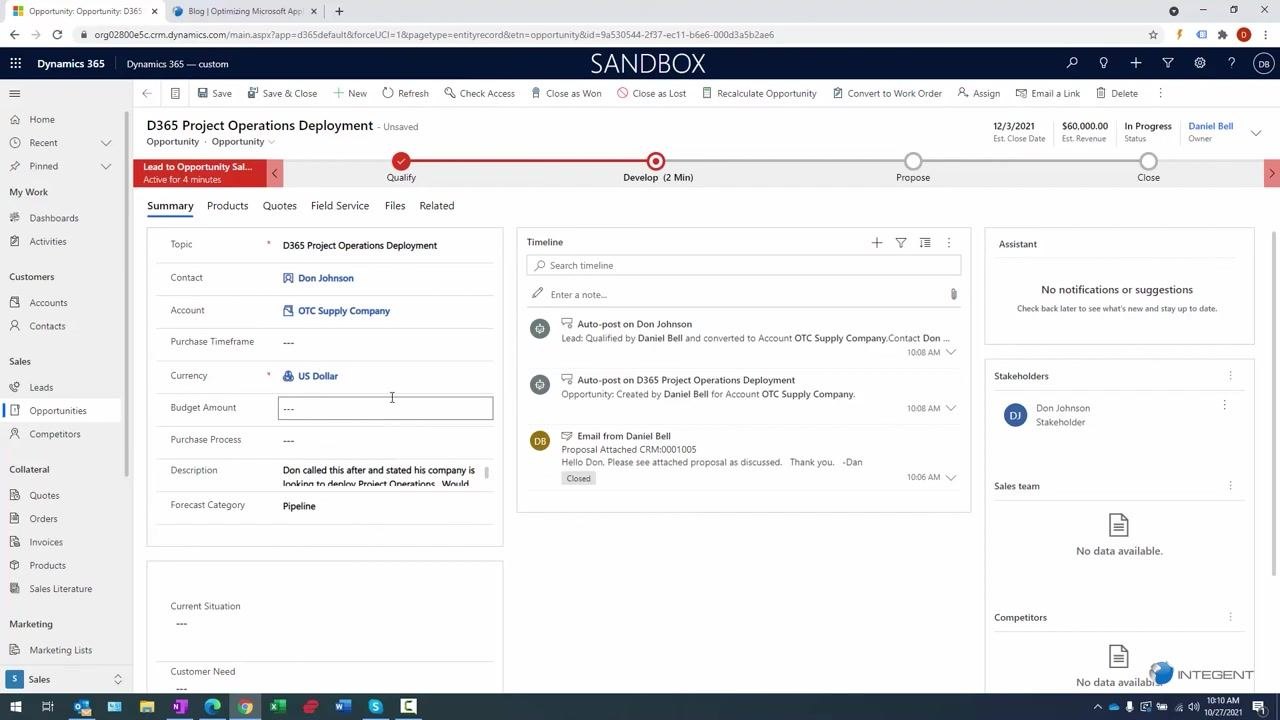Click the Budget Amount input field
Image resolution: width=1280 pixels, height=720 pixels.
tap(385, 408)
